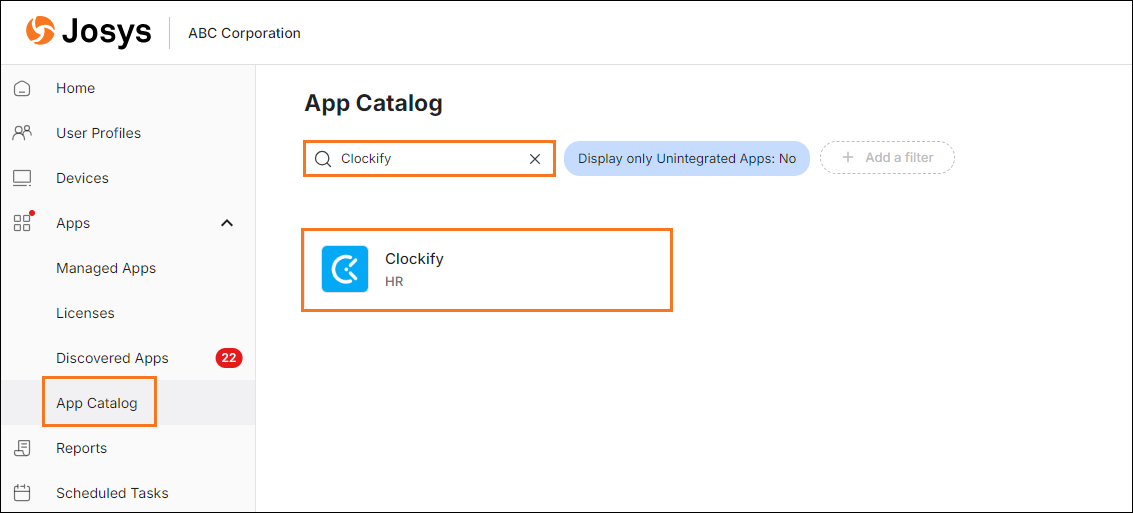Clear the Clockify search text

click(x=535, y=159)
